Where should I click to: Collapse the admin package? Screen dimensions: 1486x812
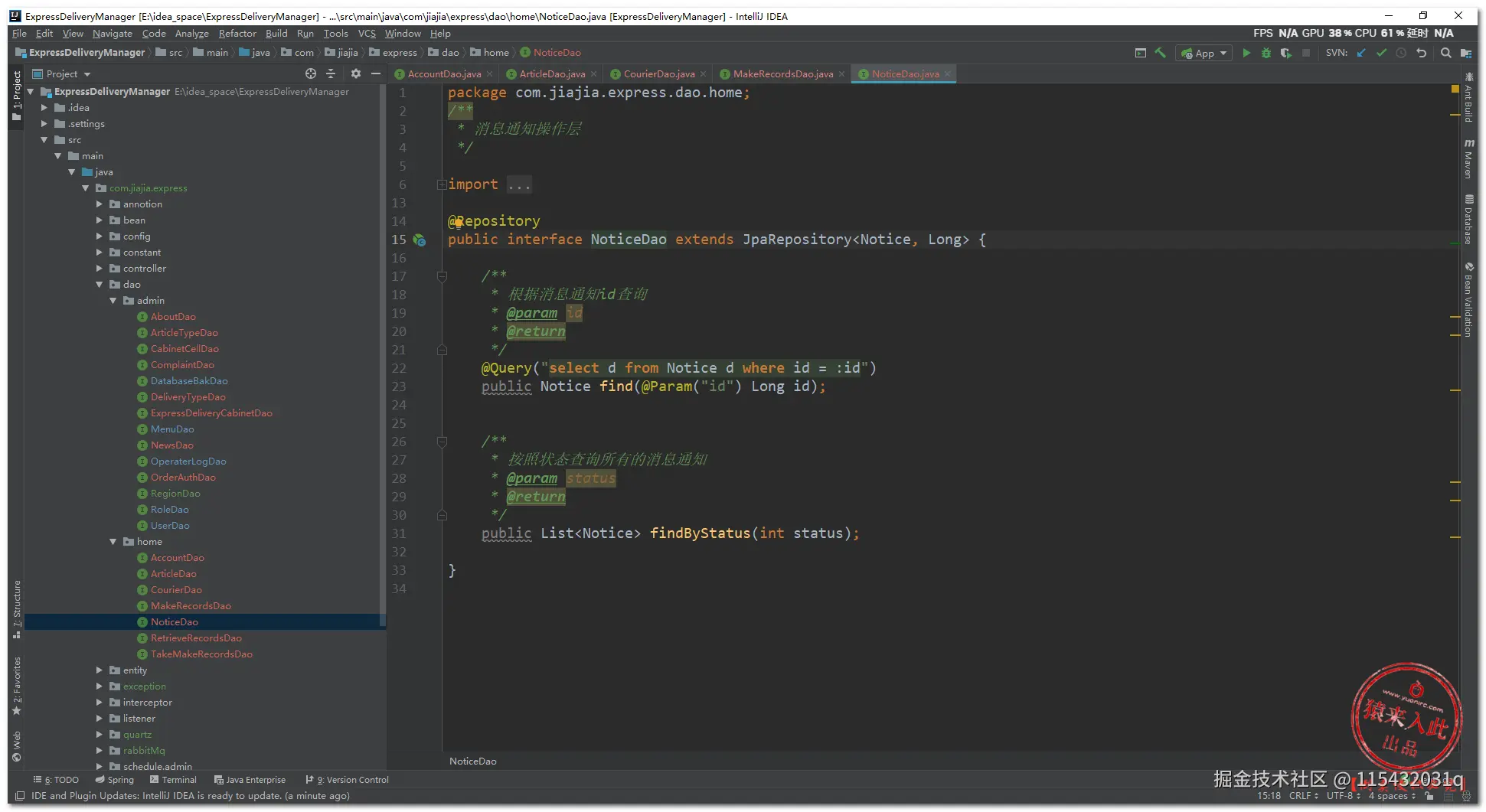(x=113, y=301)
